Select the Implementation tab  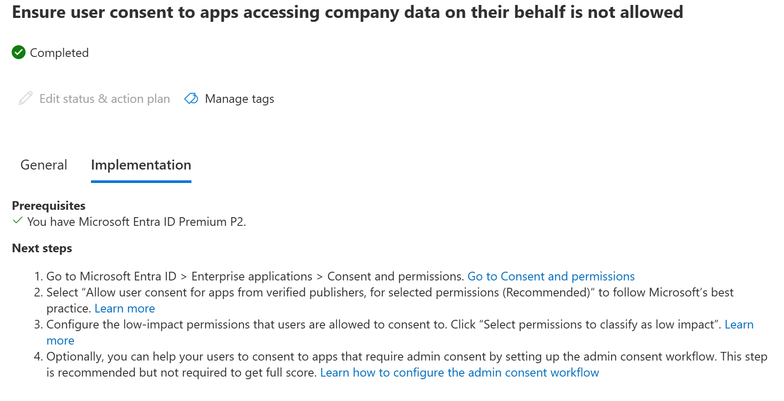141,165
